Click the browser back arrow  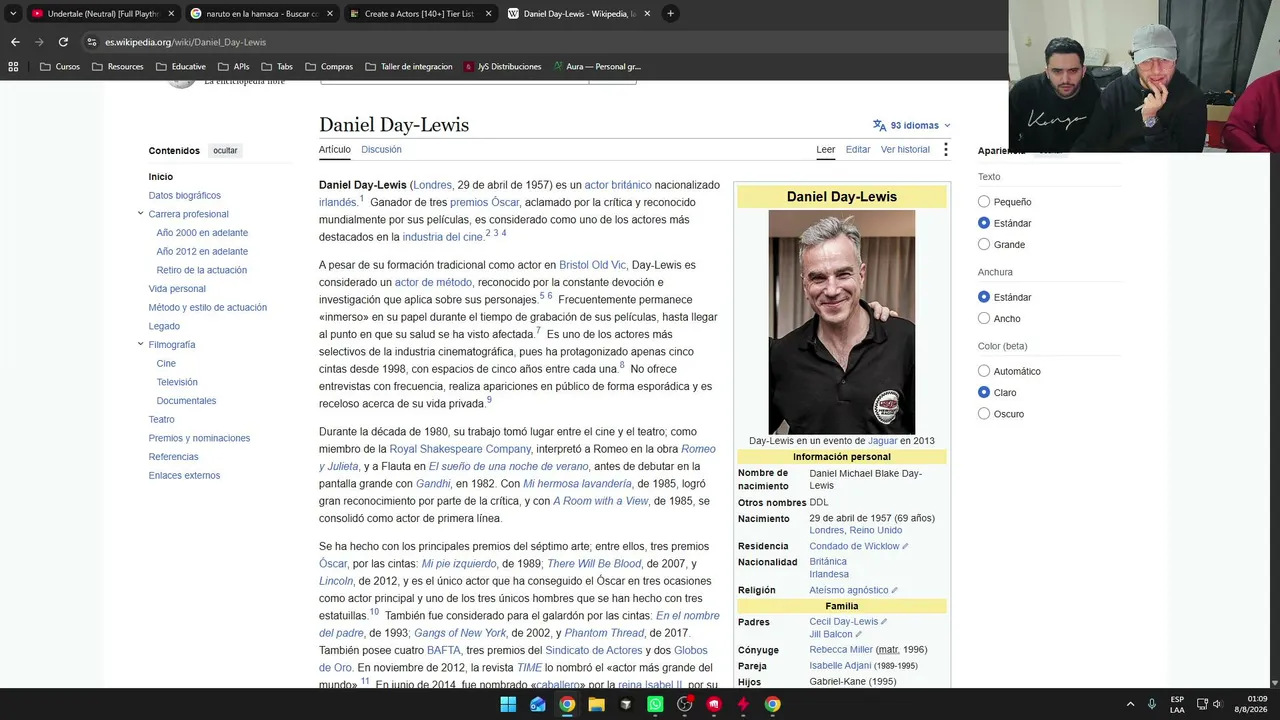point(15,42)
